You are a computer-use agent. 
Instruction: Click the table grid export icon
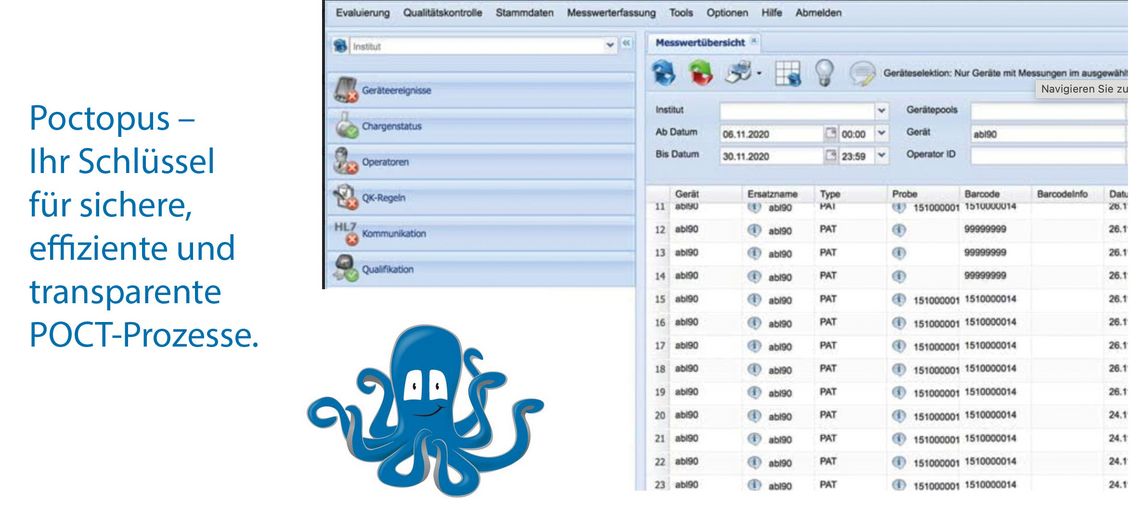click(x=787, y=73)
